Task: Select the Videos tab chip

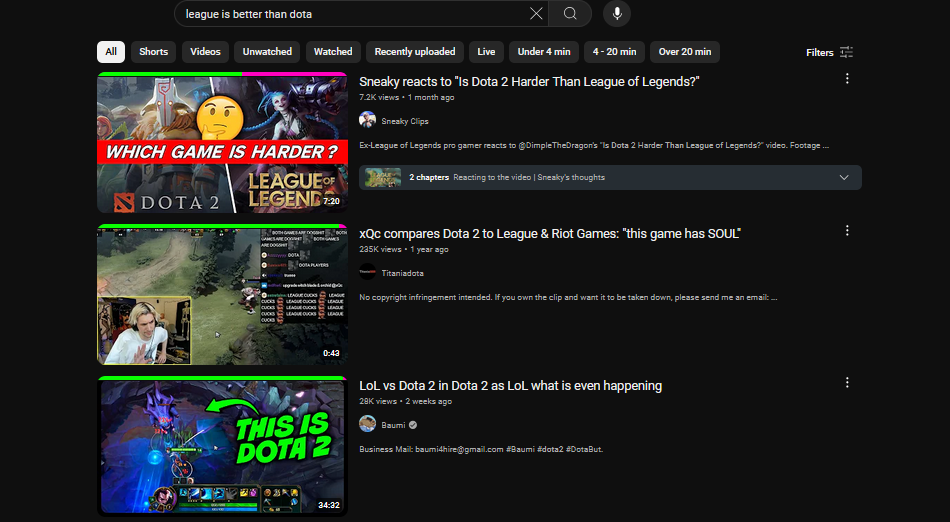Action: (x=205, y=52)
